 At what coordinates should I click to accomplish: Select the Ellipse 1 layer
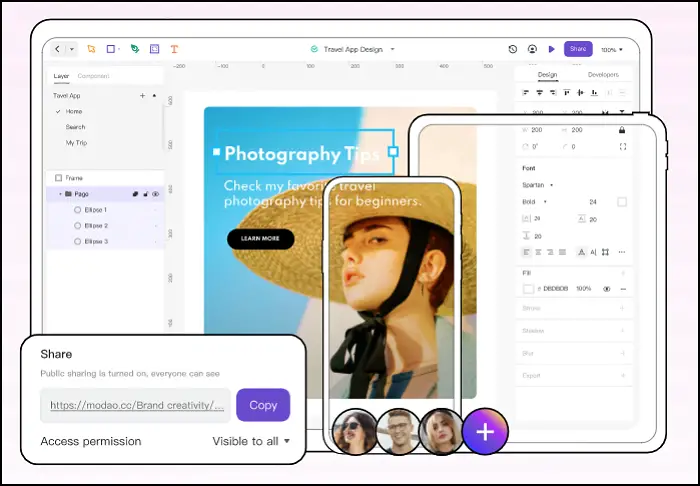tap(105, 210)
